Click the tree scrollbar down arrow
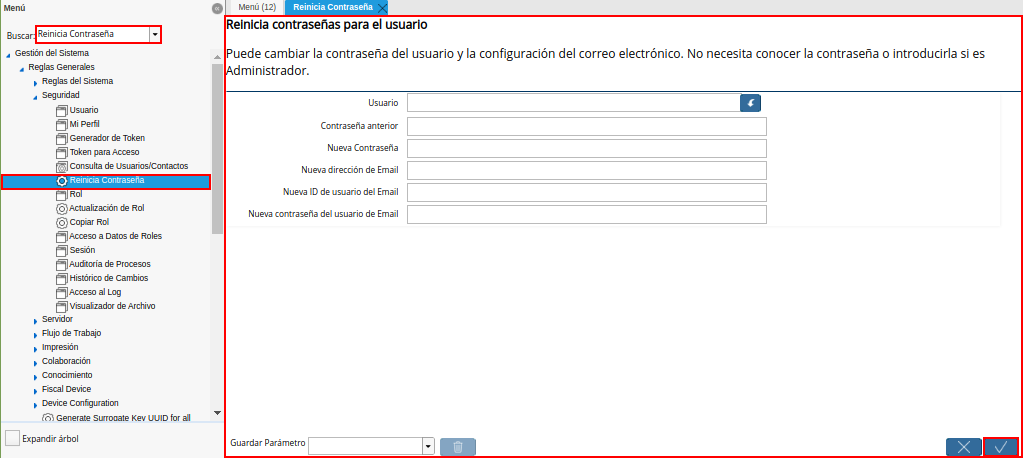The width and height of the screenshot is (1023, 458). pos(217,413)
